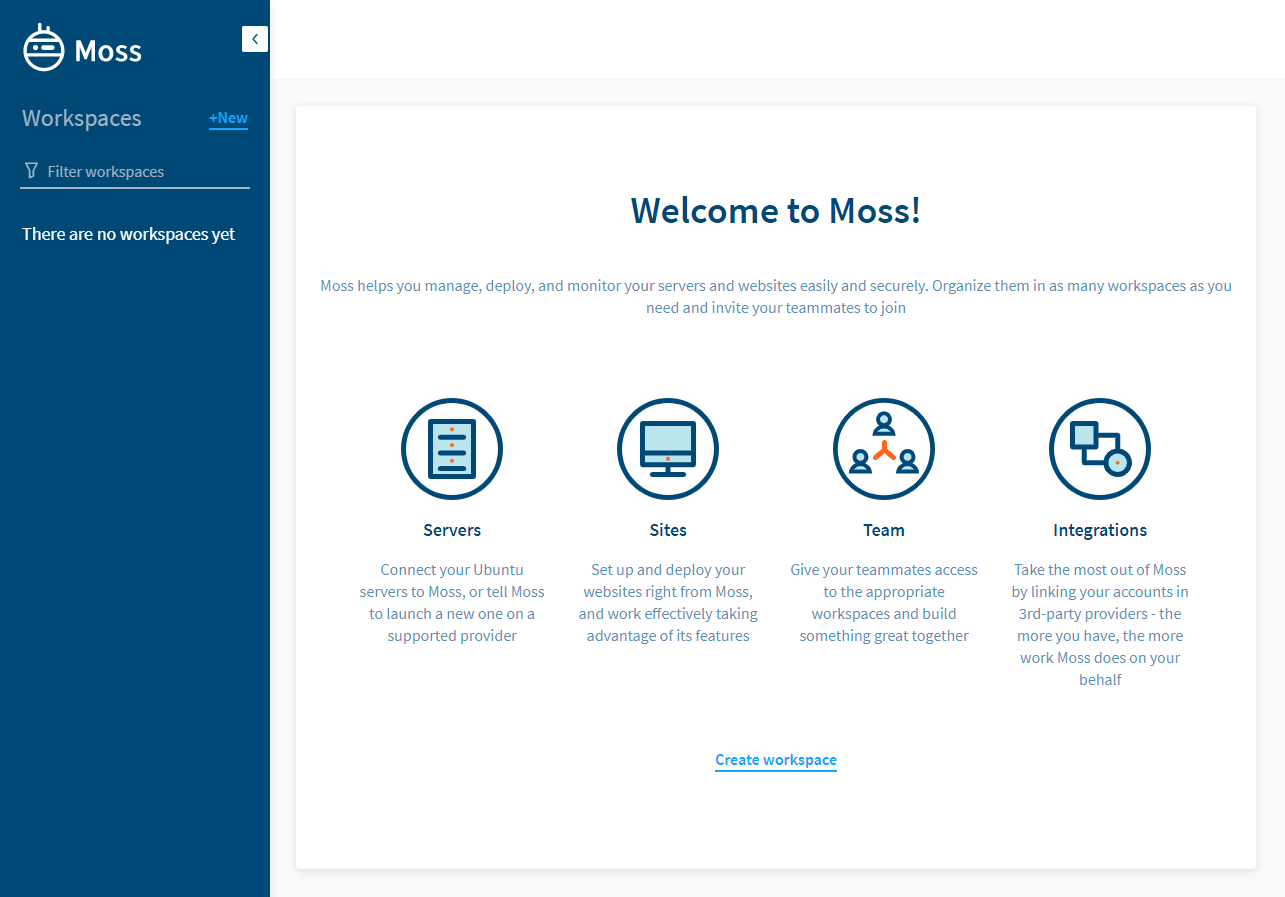1285x897 pixels.
Task: Open the Create workspace link
Action: pyautogui.click(x=776, y=760)
